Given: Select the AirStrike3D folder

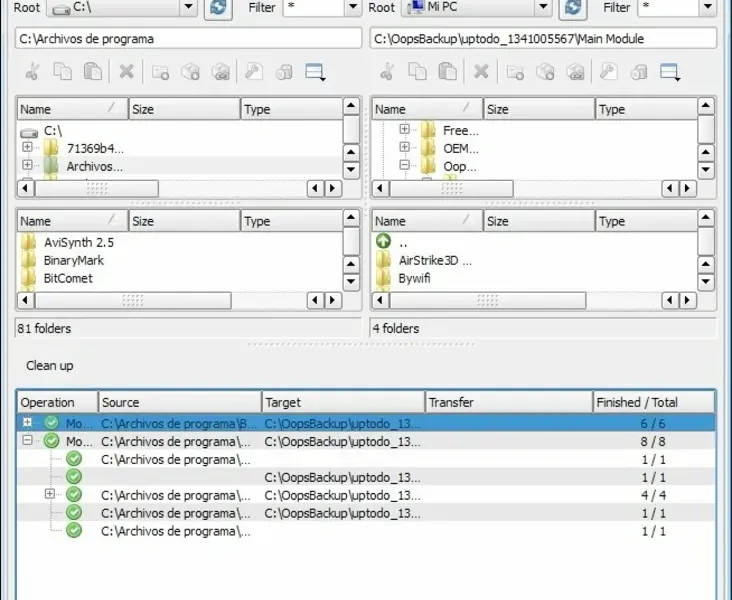Looking at the screenshot, I should [x=435, y=261].
